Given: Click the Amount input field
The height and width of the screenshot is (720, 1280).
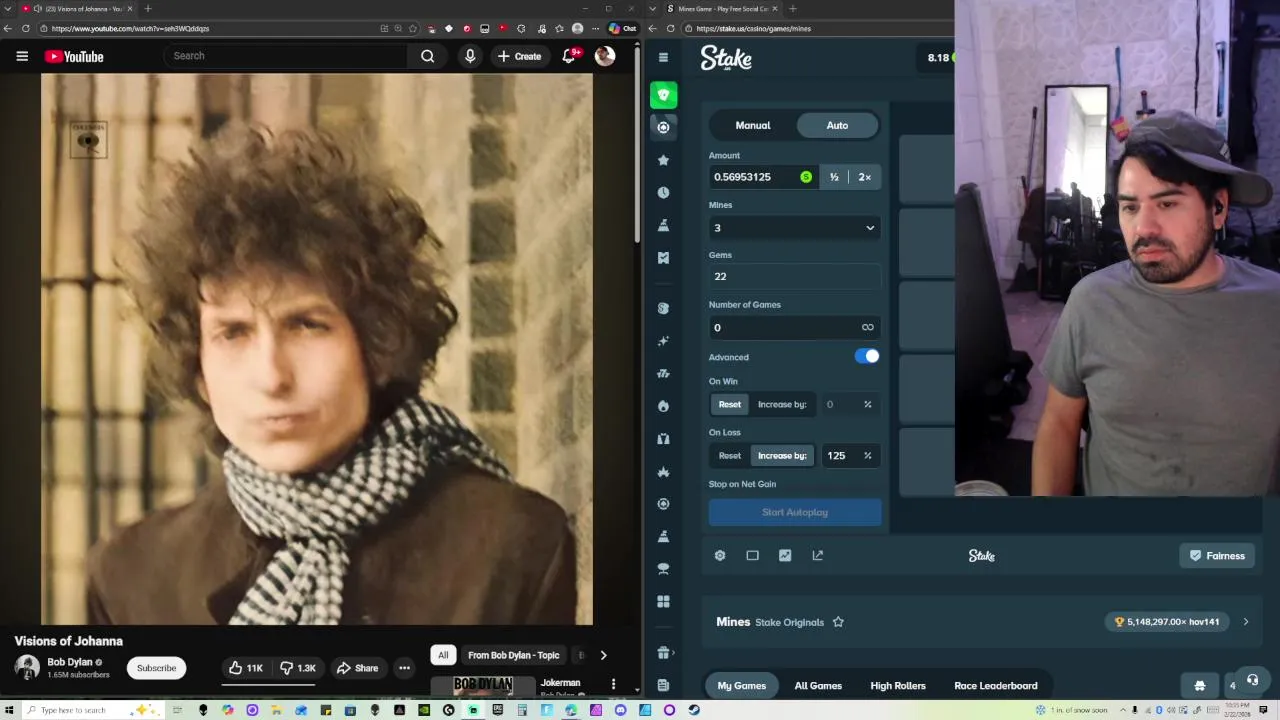Looking at the screenshot, I should [x=763, y=177].
